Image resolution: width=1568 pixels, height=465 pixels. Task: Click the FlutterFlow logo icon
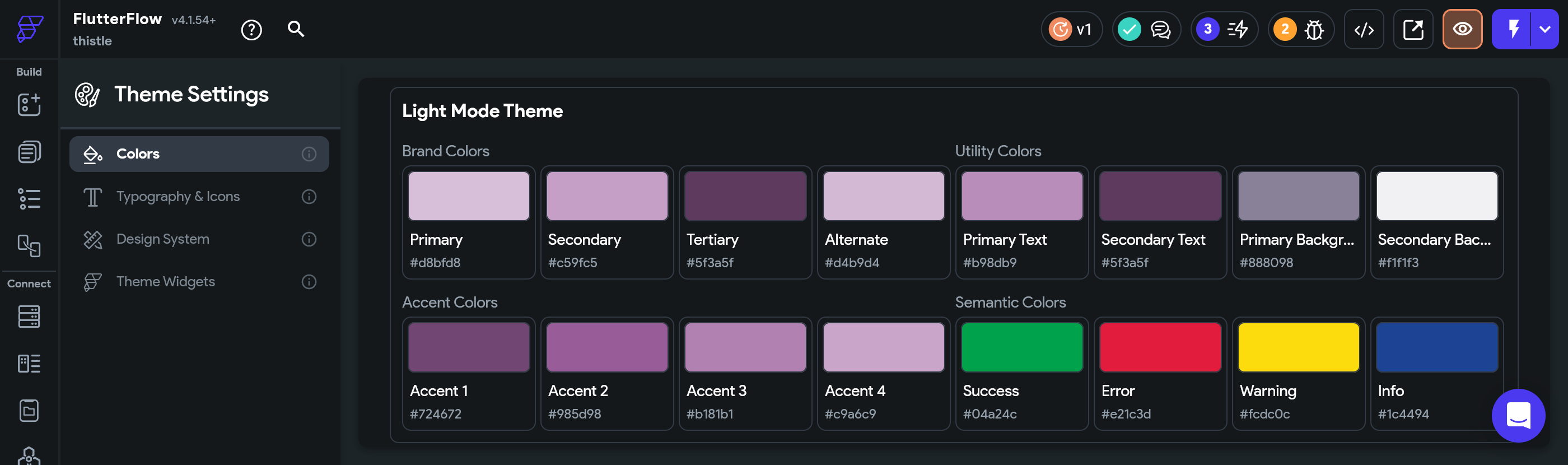click(x=29, y=29)
